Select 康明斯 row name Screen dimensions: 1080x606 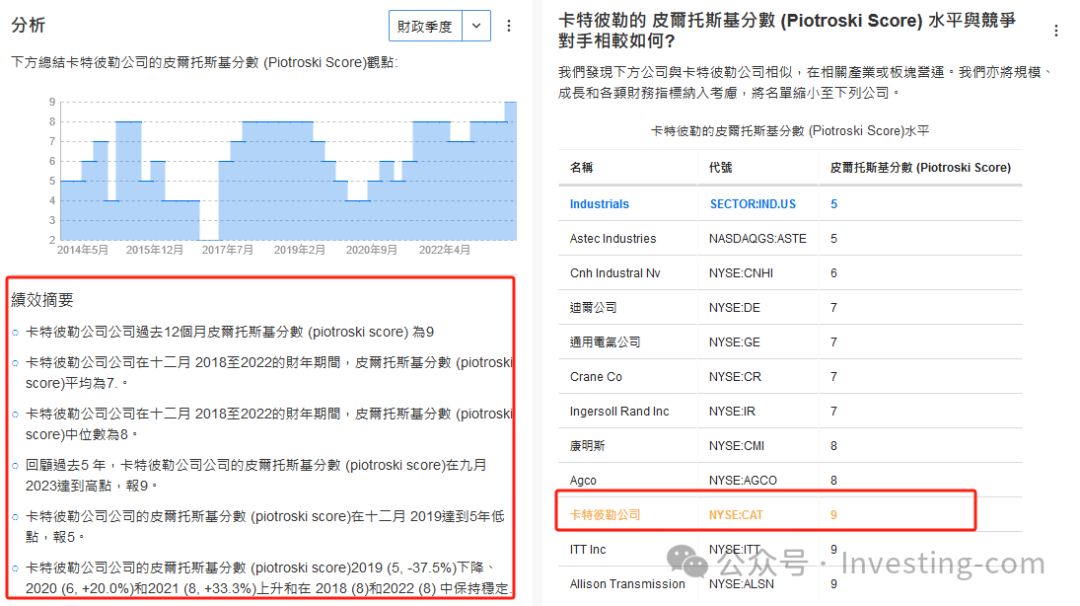point(587,446)
